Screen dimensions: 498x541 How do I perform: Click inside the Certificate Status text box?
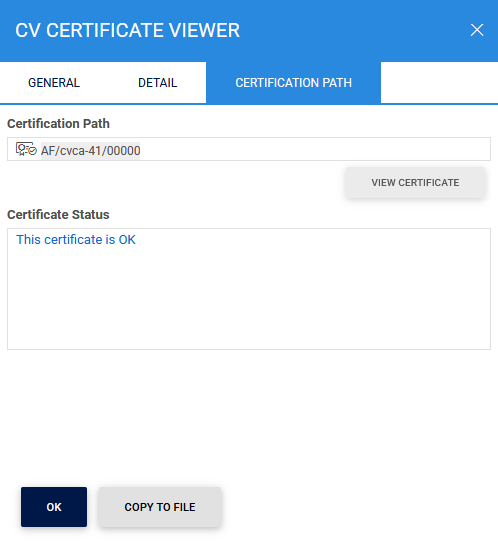pyautogui.click(x=249, y=289)
